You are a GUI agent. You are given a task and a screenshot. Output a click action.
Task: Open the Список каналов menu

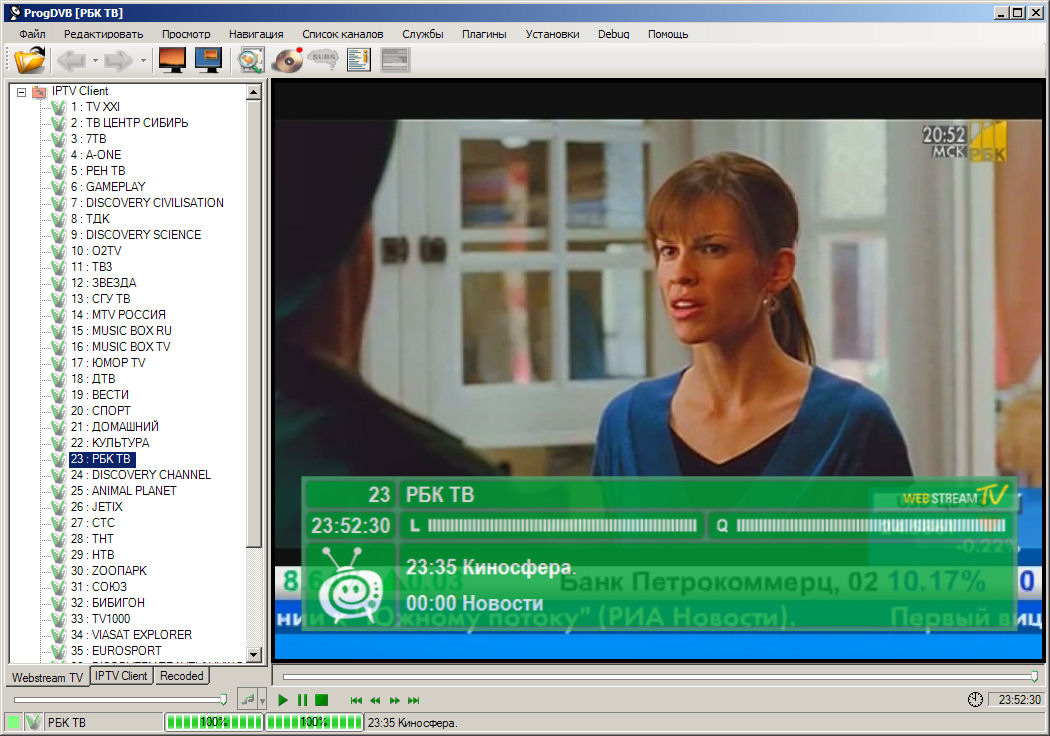[x=342, y=34]
